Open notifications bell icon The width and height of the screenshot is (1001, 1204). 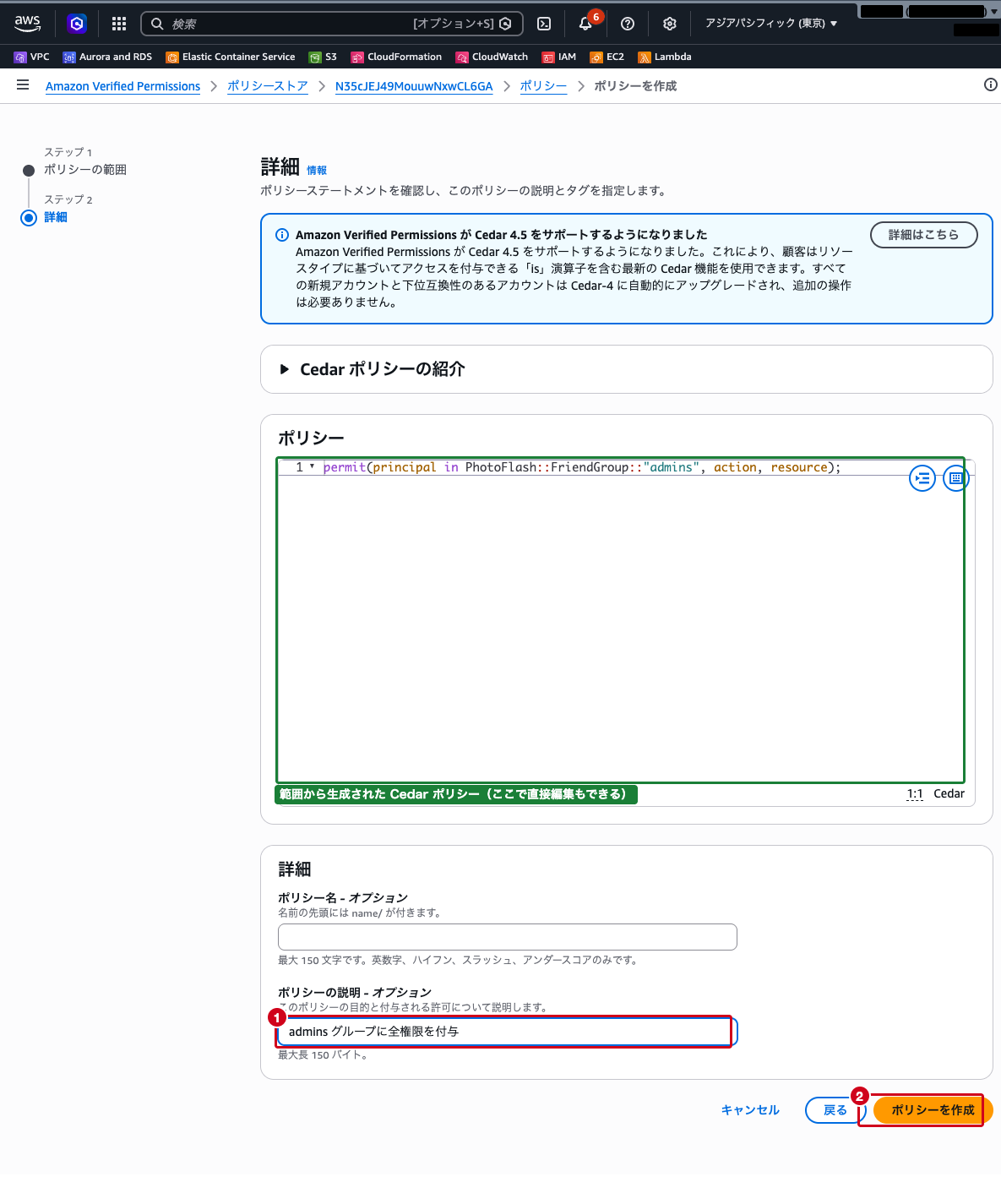(x=585, y=24)
